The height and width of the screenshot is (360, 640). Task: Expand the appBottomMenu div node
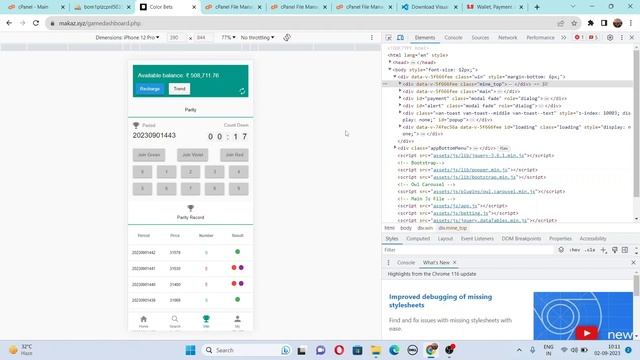point(395,148)
